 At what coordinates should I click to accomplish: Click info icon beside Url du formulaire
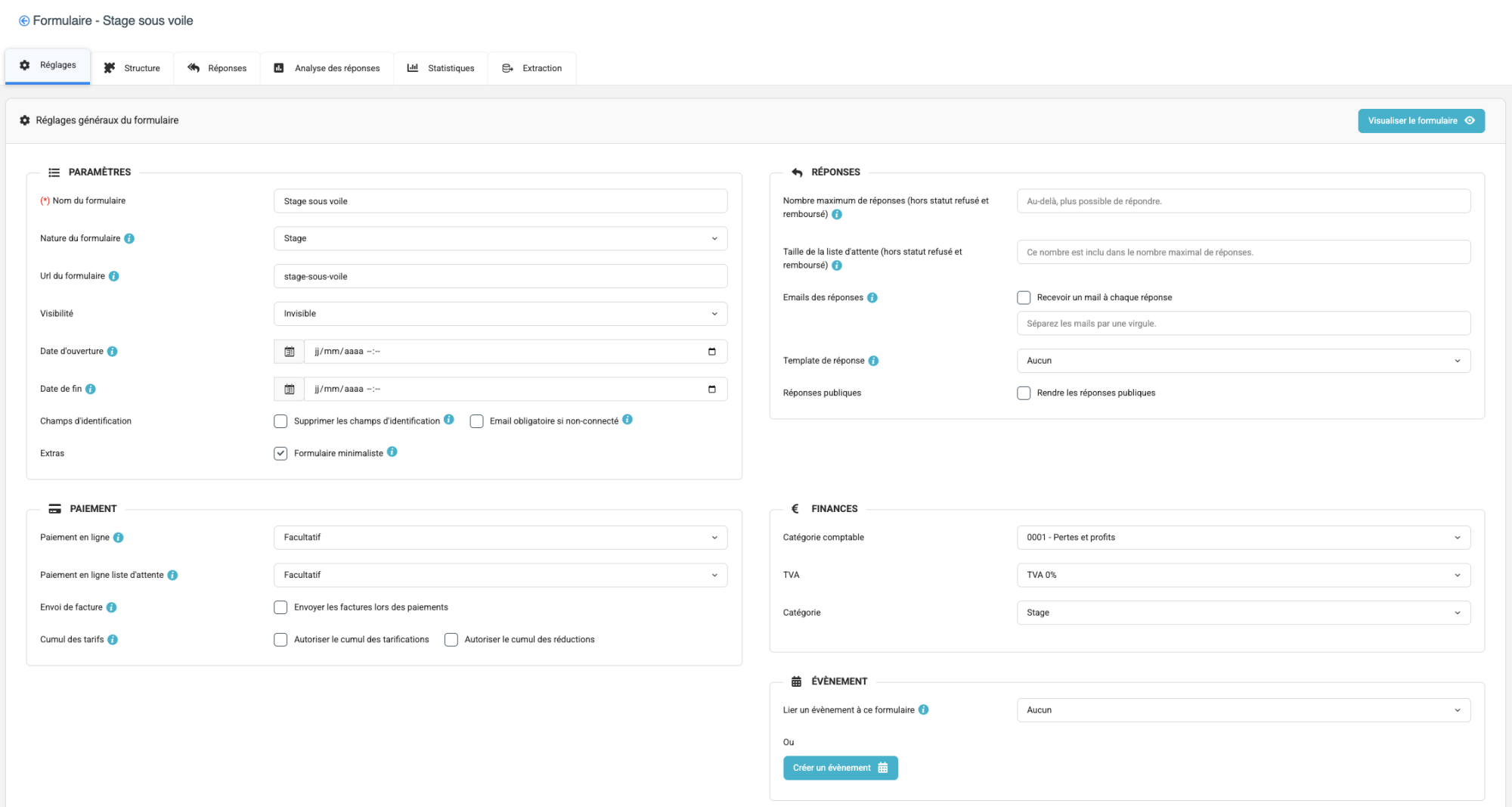point(114,276)
